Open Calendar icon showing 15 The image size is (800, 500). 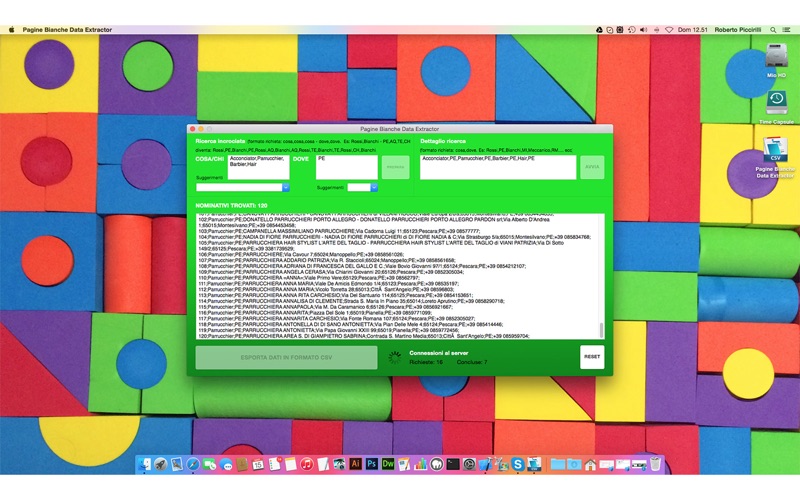click(258, 464)
